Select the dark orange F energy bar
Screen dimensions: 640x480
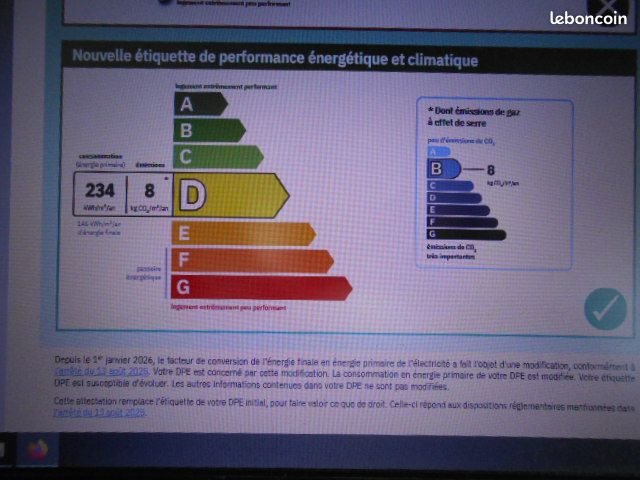click(252, 261)
